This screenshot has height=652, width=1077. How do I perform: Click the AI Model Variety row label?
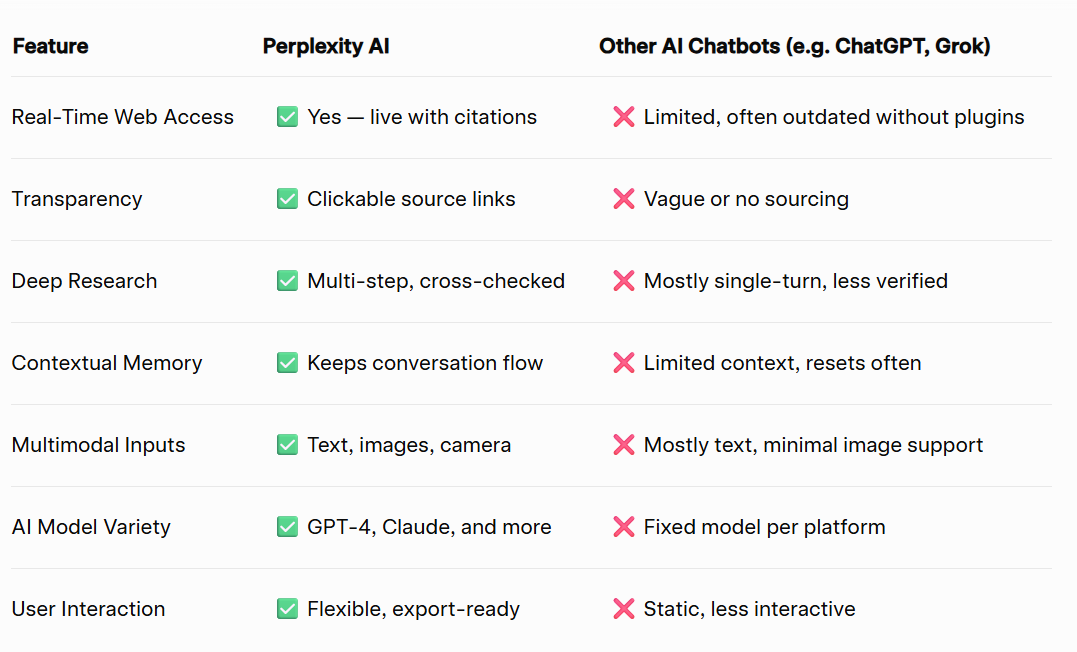click(x=91, y=527)
